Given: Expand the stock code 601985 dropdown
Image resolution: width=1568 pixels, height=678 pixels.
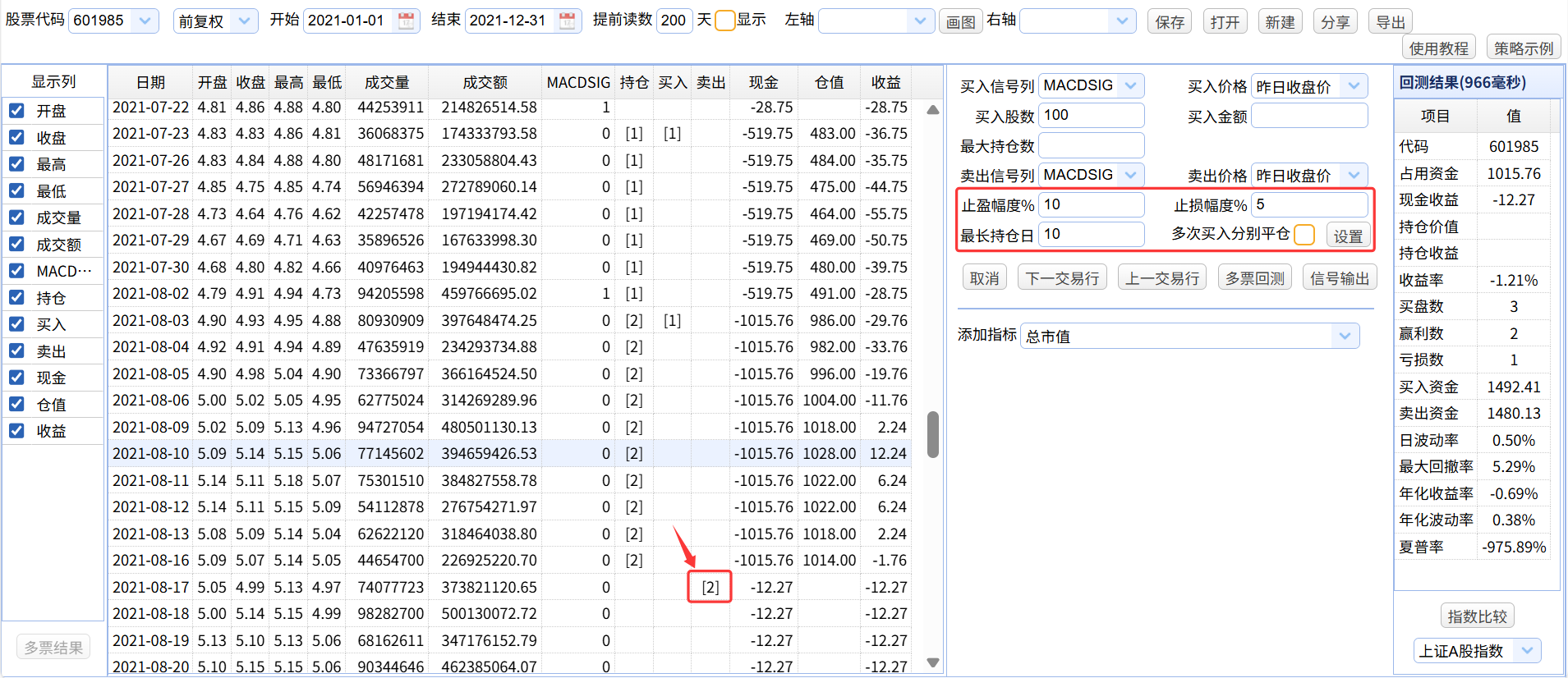Looking at the screenshot, I should tap(145, 21).
